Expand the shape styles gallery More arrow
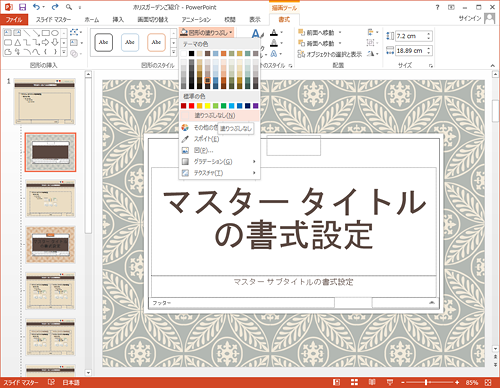Screen dimensions: 500x388 (173, 52)
